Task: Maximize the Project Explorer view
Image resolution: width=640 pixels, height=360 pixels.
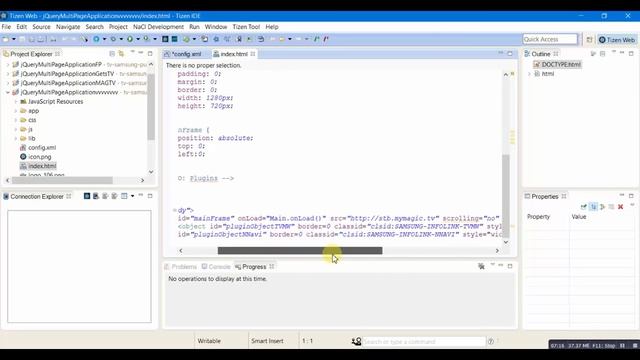Action: (x=150, y=53)
